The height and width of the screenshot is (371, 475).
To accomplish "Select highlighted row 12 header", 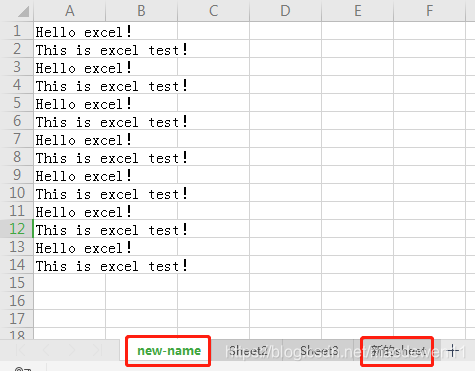I will point(17,229).
